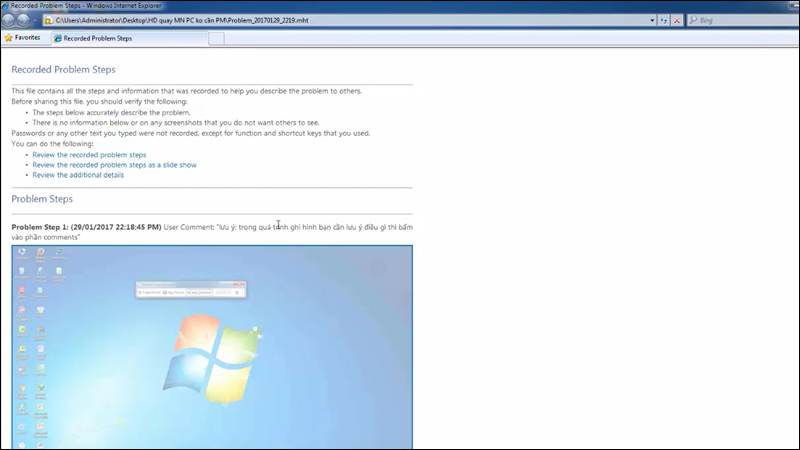Click the Refresh icon beside address bar
800x450 pixels.
click(x=663, y=20)
